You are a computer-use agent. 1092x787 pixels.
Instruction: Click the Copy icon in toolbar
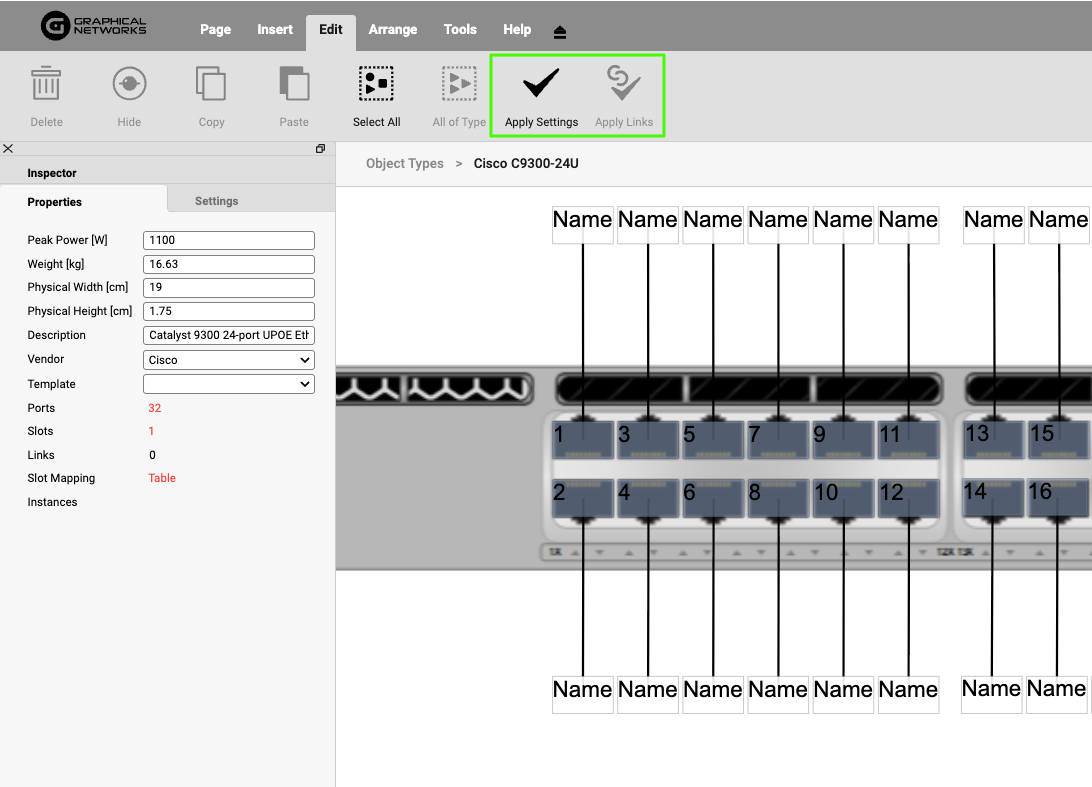pos(211,84)
